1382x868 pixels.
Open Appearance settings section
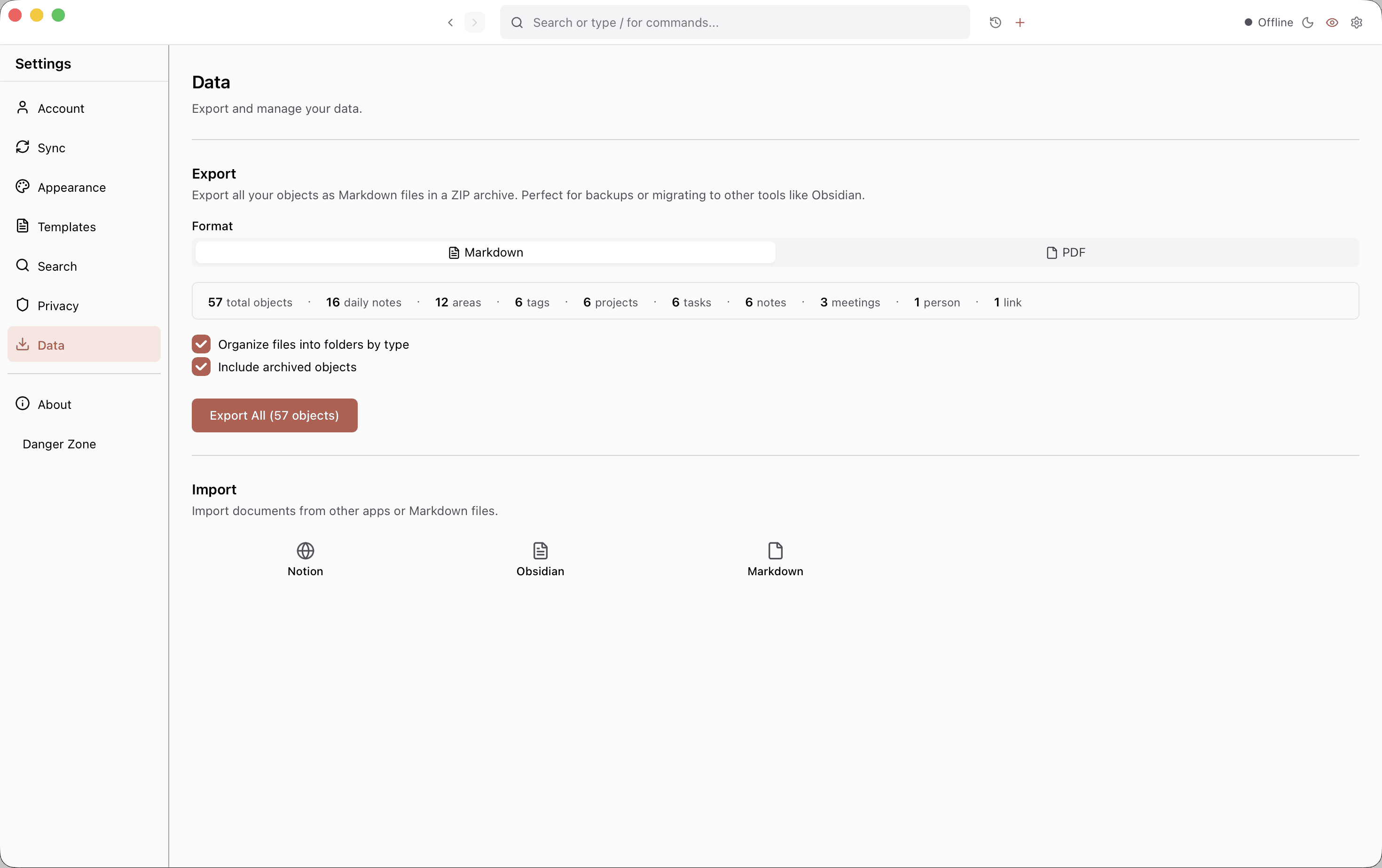tap(71, 188)
